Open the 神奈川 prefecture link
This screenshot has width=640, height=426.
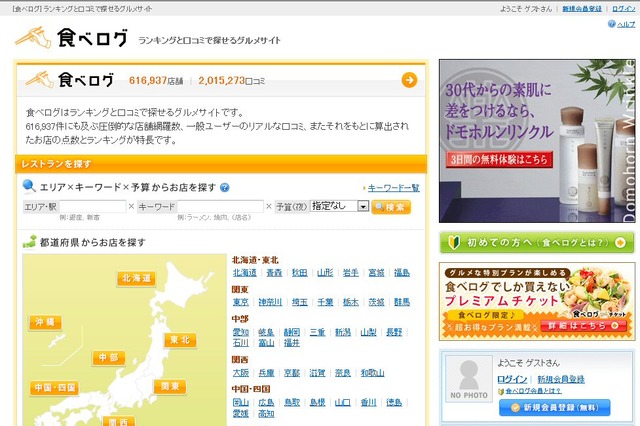click(x=270, y=302)
